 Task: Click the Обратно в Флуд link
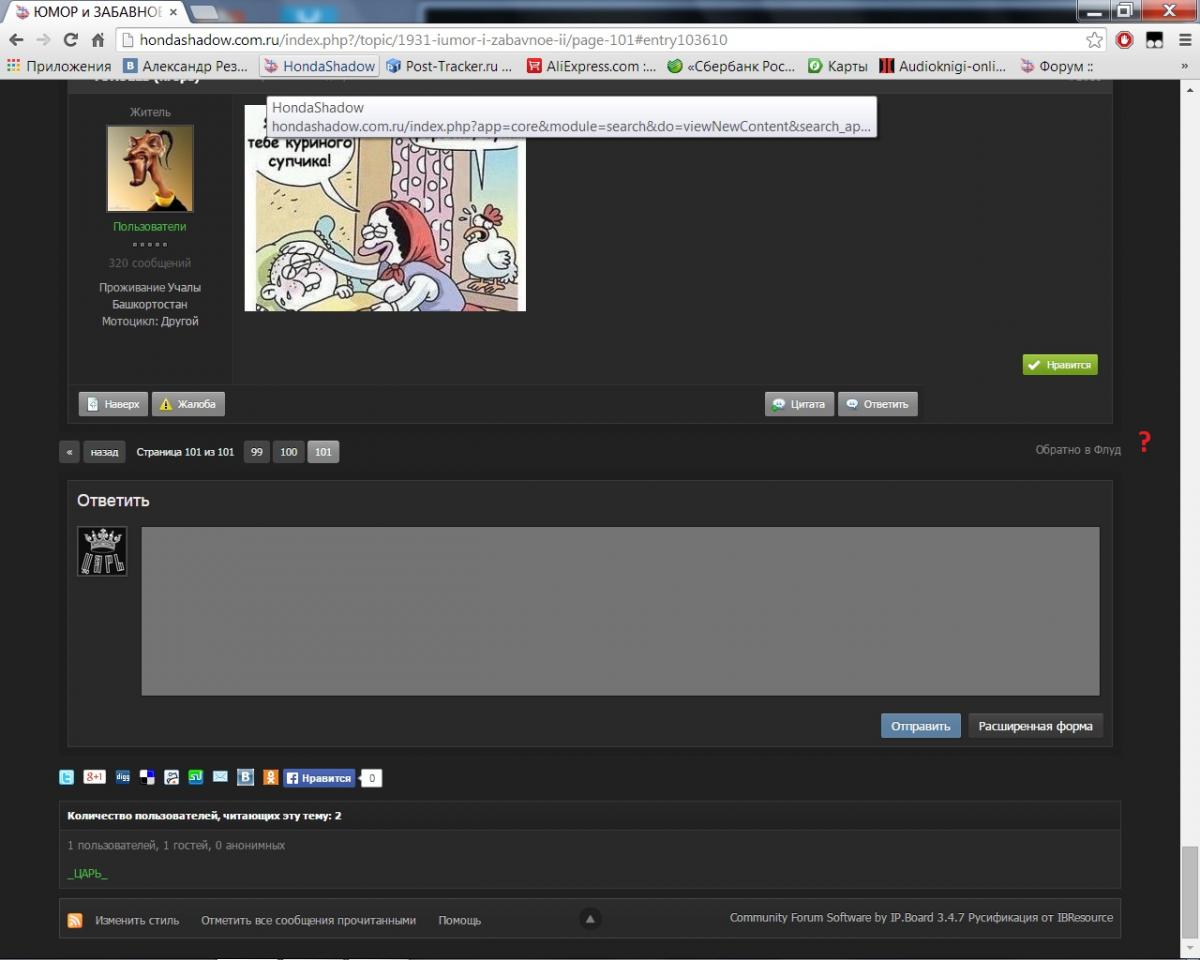pos(1078,450)
